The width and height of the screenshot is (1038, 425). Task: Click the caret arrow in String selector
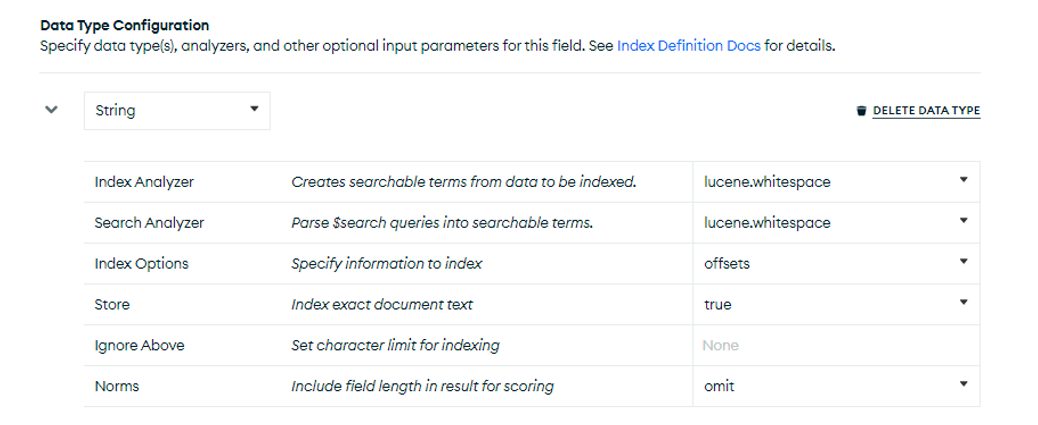(x=254, y=109)
